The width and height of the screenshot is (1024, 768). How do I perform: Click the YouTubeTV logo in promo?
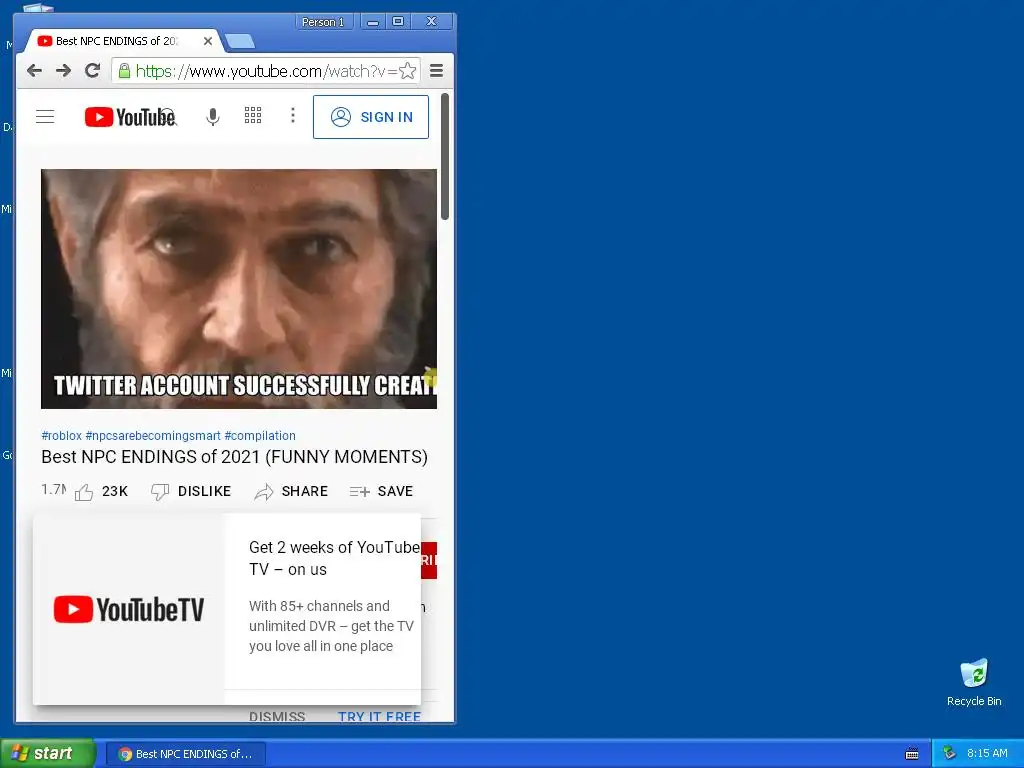tap(129, 609)
